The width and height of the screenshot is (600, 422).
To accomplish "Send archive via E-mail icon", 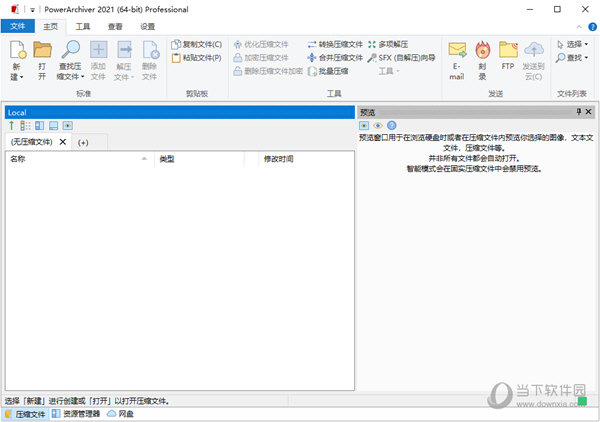I will coord(457,50).
